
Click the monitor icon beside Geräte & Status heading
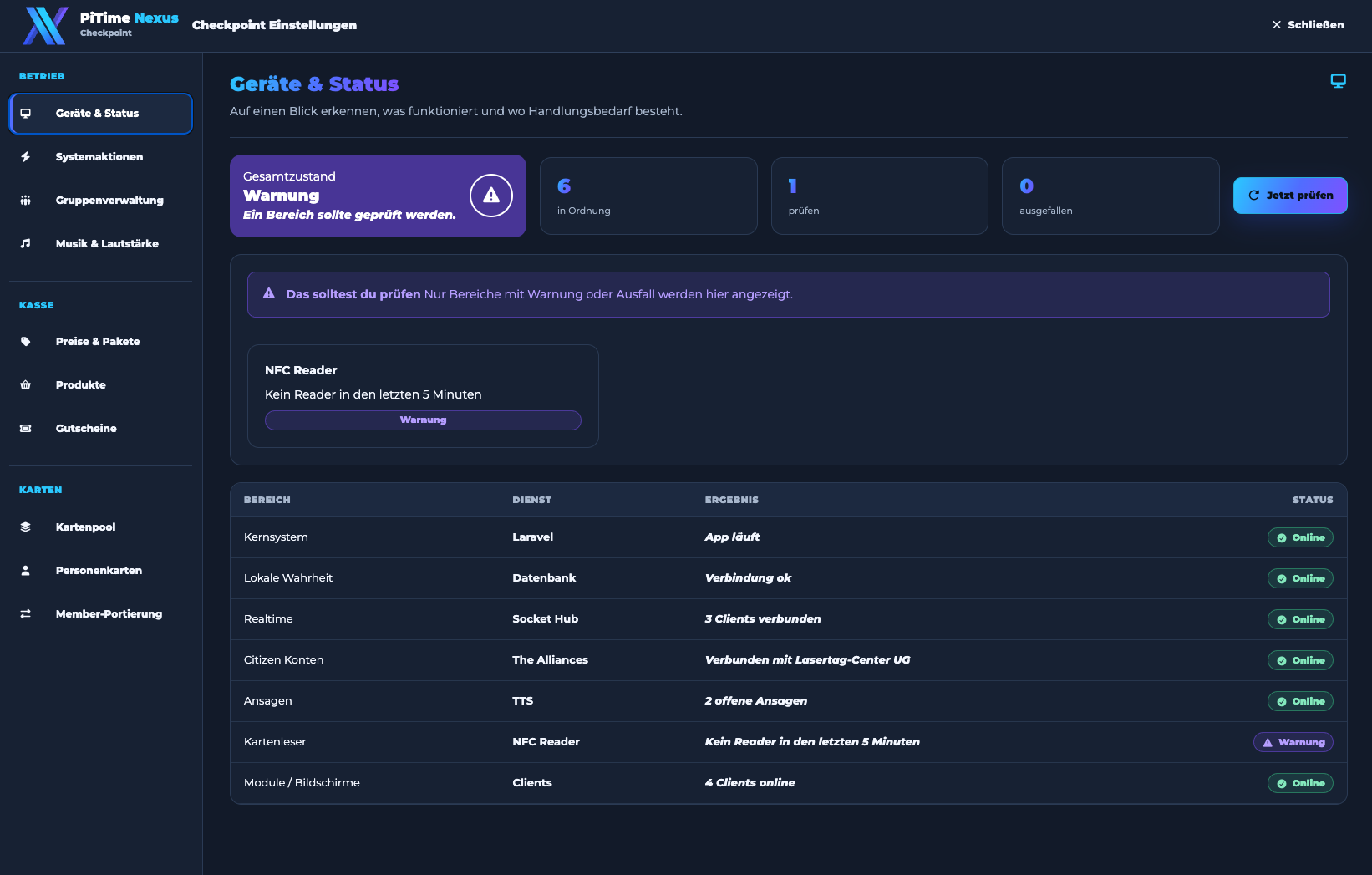(26, 114)
